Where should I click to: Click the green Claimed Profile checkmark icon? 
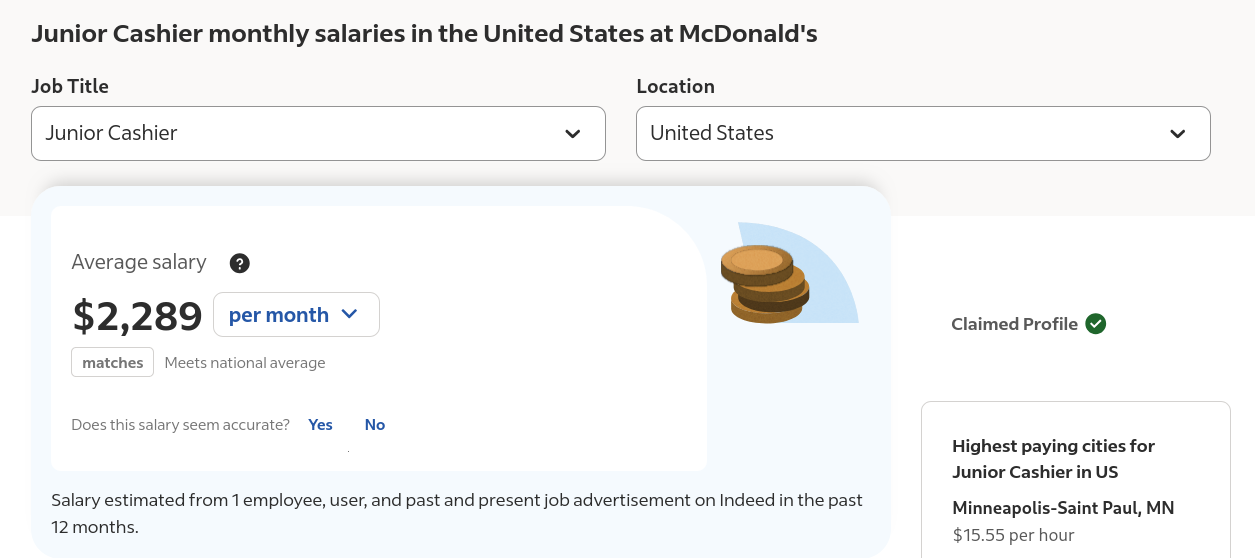(x=1096, y=324)
